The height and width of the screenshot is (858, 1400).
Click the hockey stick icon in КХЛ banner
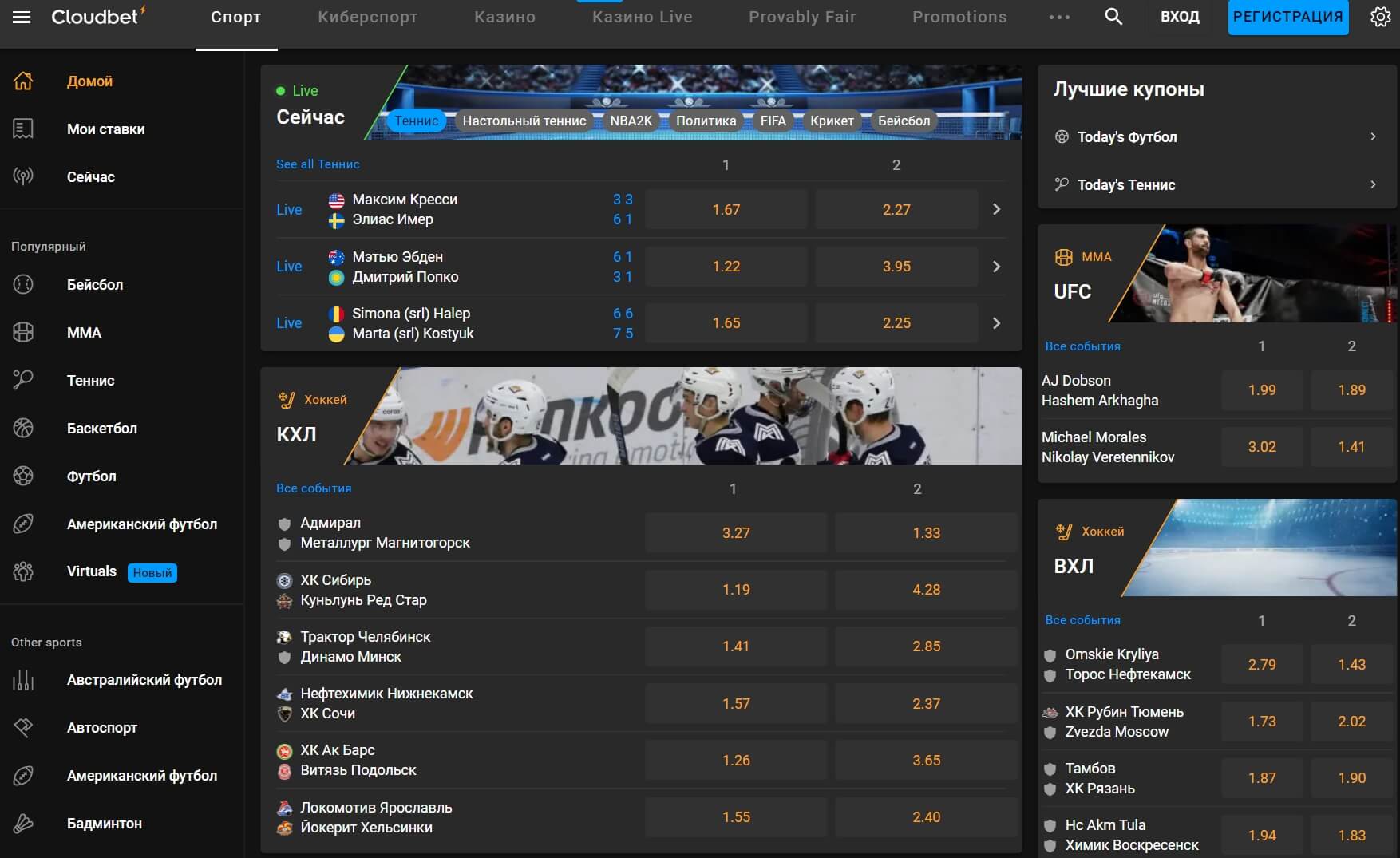[x=286, y=399]
